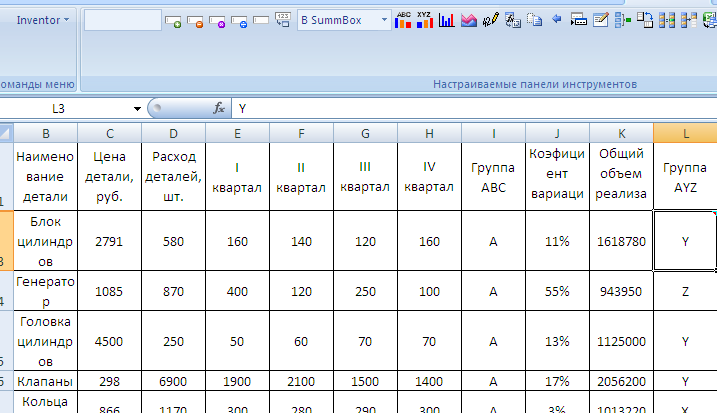Click the blue bar chart icon
Screen dimensions: 717x413
pos(446,20)
